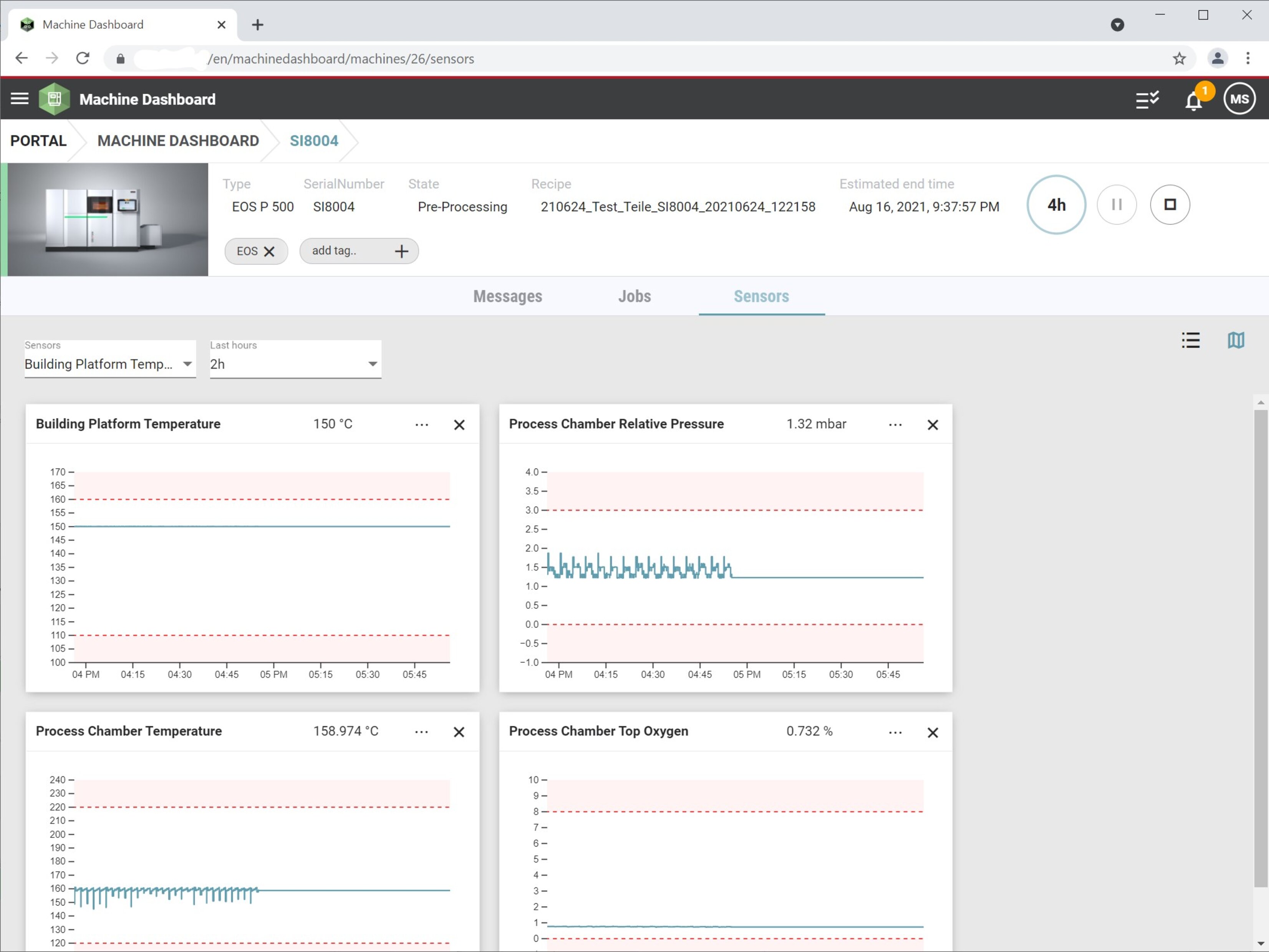Stop the current machine job
The width and height of the screenshot is (1269, 952).
tap(1170, 204)
